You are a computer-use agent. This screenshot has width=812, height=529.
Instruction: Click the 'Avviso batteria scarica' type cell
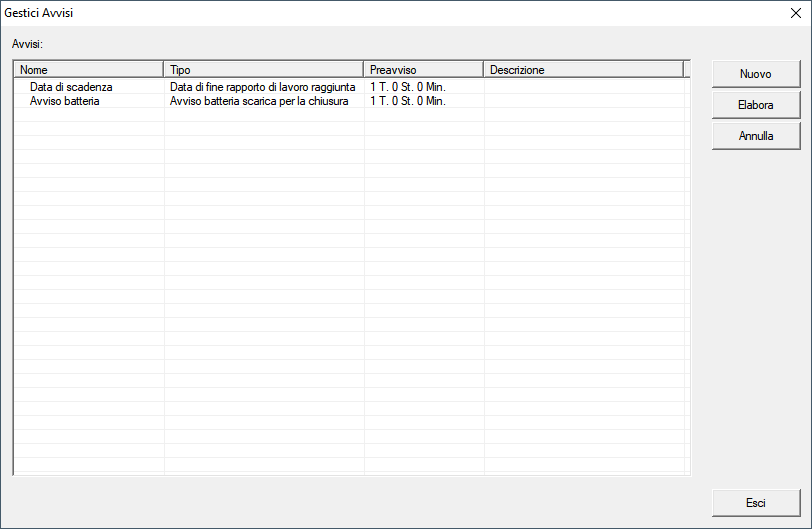[259, 101]
